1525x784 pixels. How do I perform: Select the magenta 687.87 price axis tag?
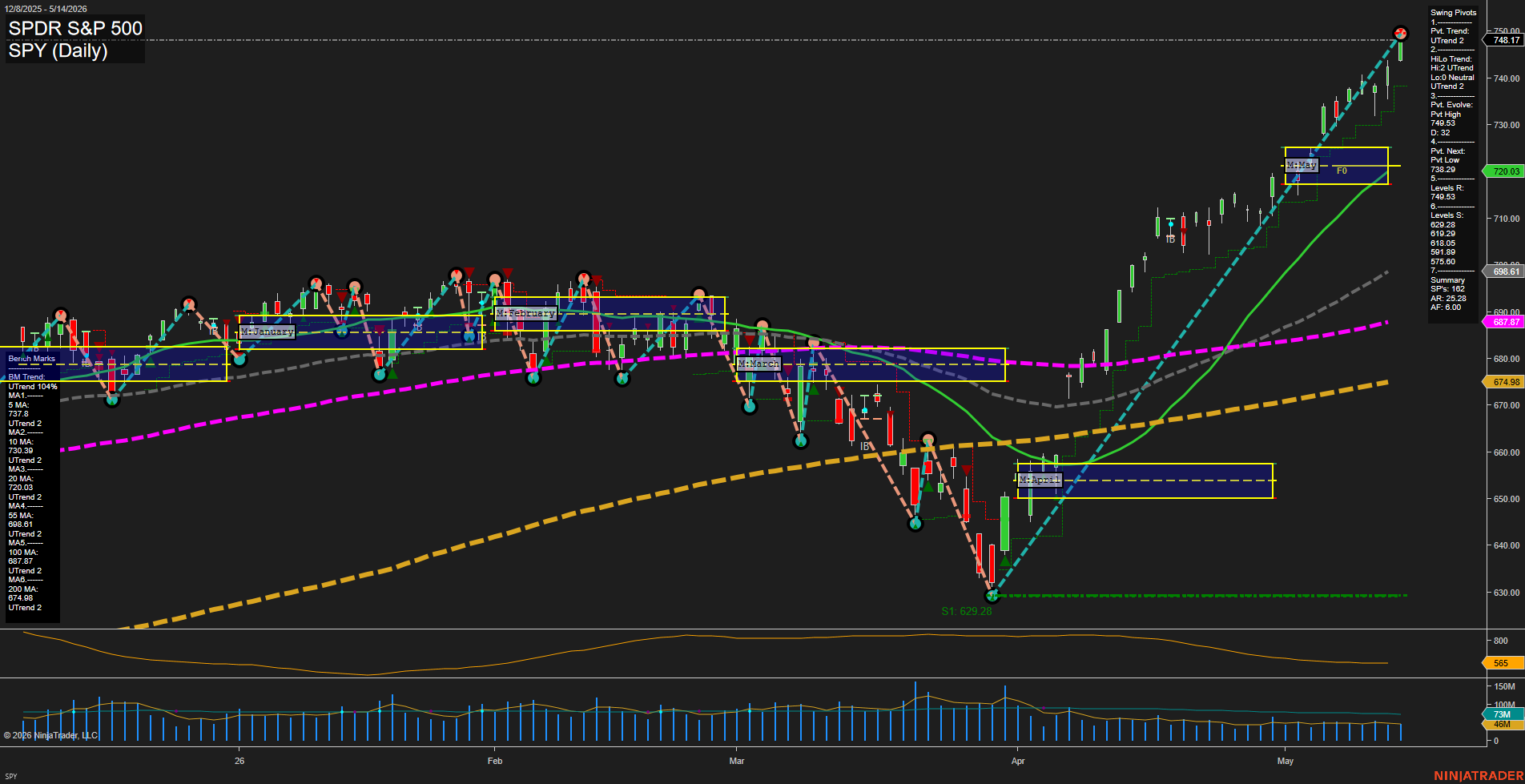point(1506,322)
